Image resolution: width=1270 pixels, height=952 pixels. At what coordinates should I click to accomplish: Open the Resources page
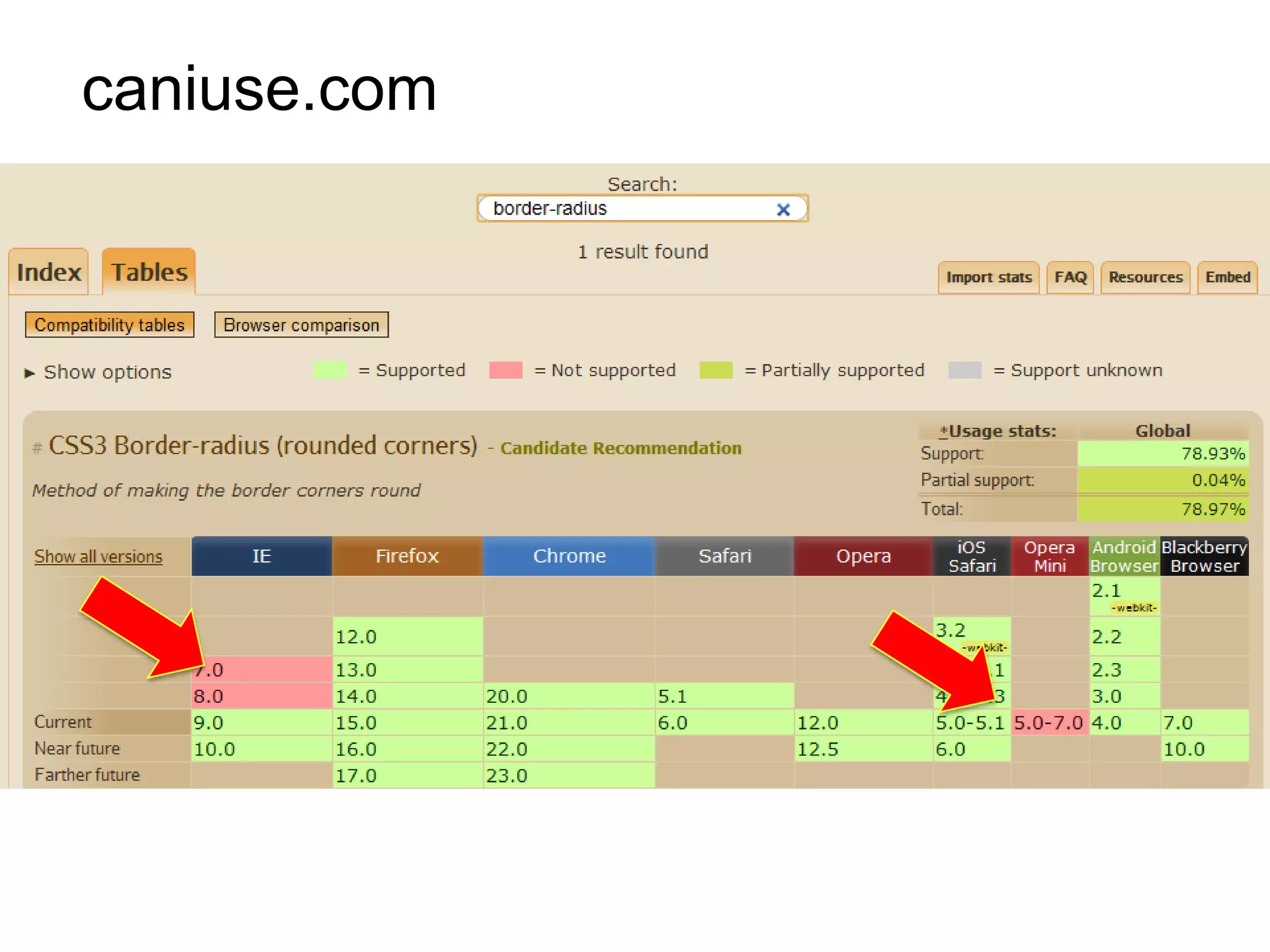[x=1145, y=277]
